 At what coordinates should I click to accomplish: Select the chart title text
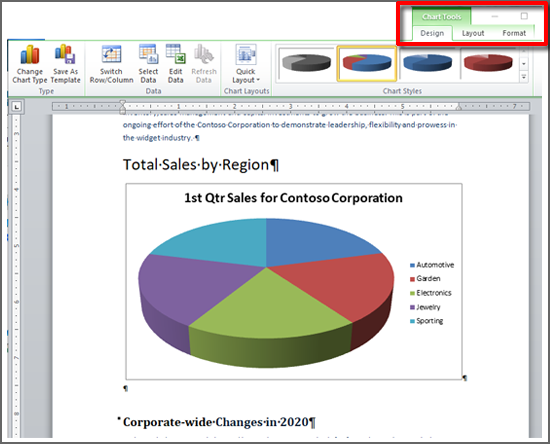(293, 198)
